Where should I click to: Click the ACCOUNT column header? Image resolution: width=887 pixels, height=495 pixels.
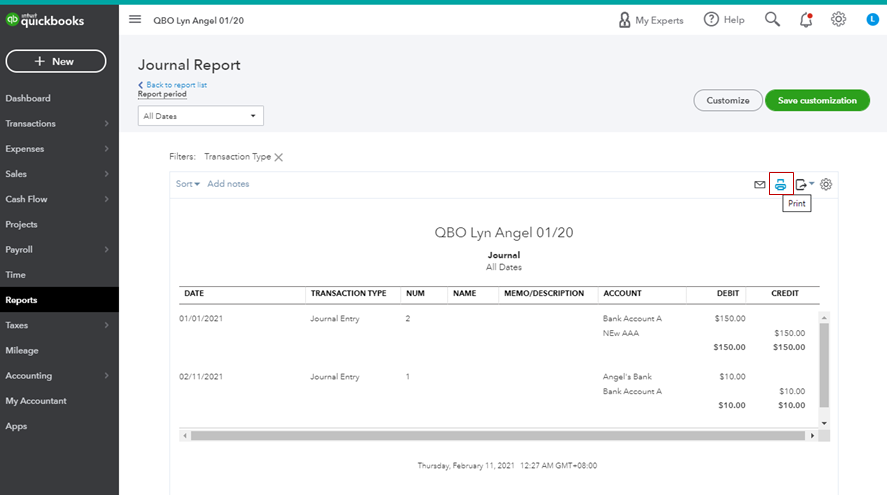tap(622, 294)
